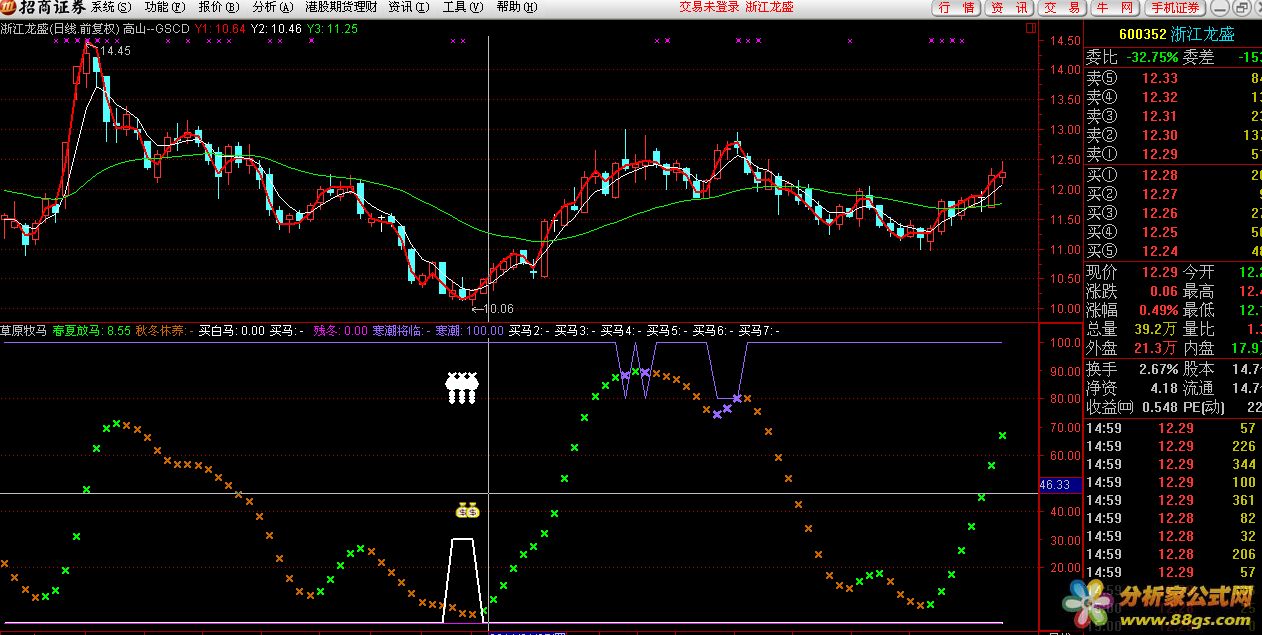Click the 买马7 label
The image size is (1262, 635).
click(759, 330)
